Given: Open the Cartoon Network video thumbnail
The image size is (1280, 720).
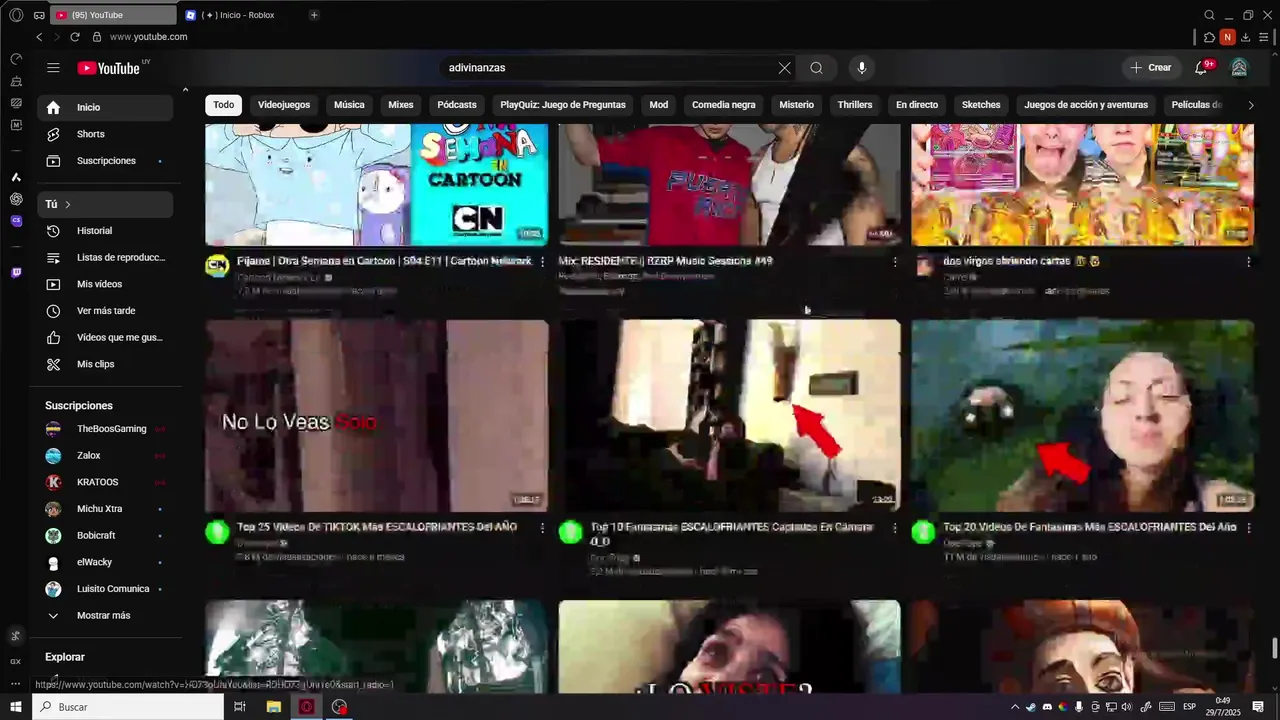Looking at the screenshot, I should pyautogui.click(x=377, y=185).
